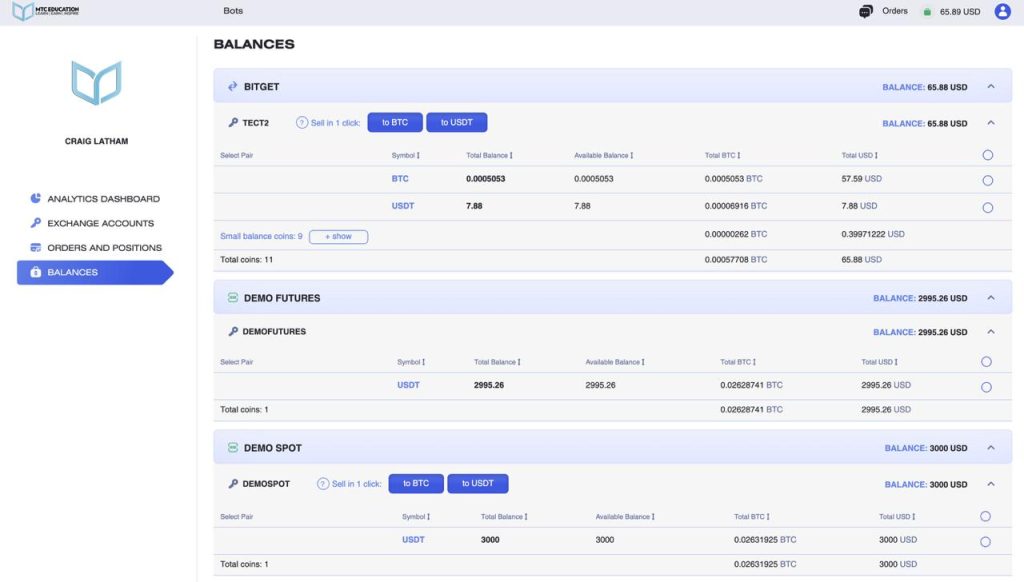Show the small balance coins

[x=338, y=237]
